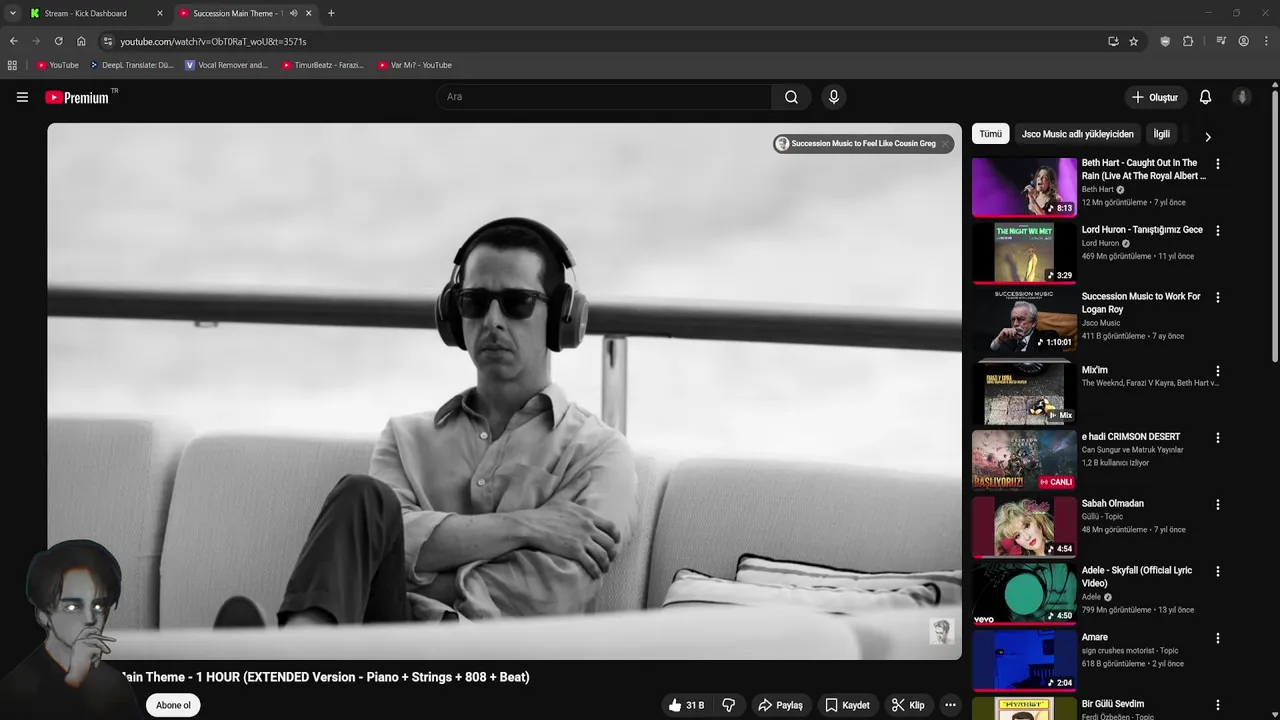Close the Kick Dashboard tab
This screenshot has width=1280, height=720.
159,13
